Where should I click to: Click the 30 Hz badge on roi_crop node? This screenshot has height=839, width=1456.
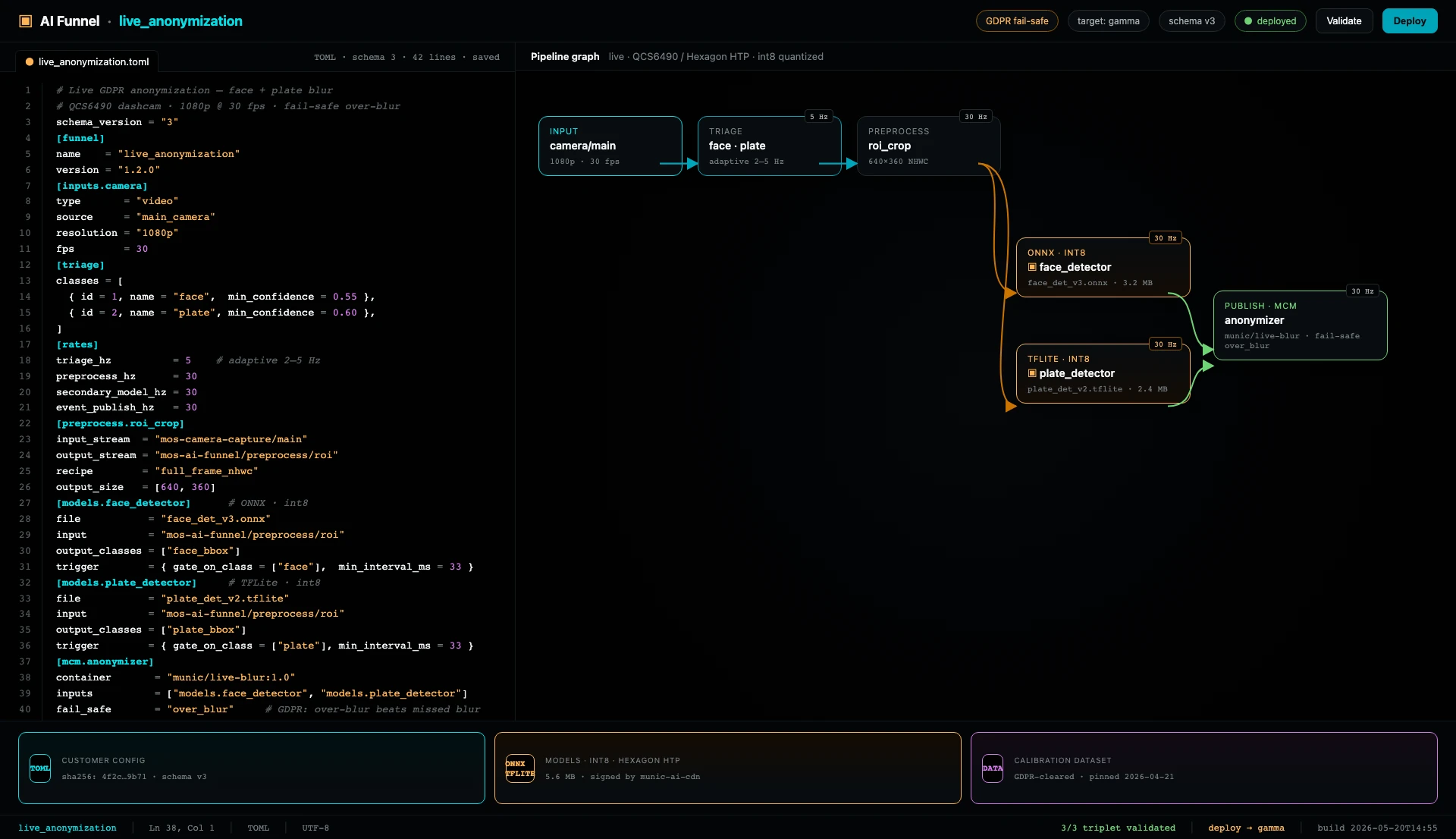pyautogui.click(x=976, y=117)
